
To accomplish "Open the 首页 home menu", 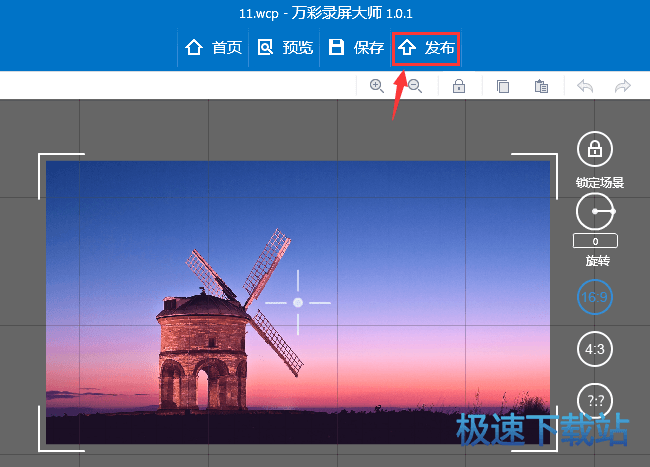I will click(x=212, y=47).
